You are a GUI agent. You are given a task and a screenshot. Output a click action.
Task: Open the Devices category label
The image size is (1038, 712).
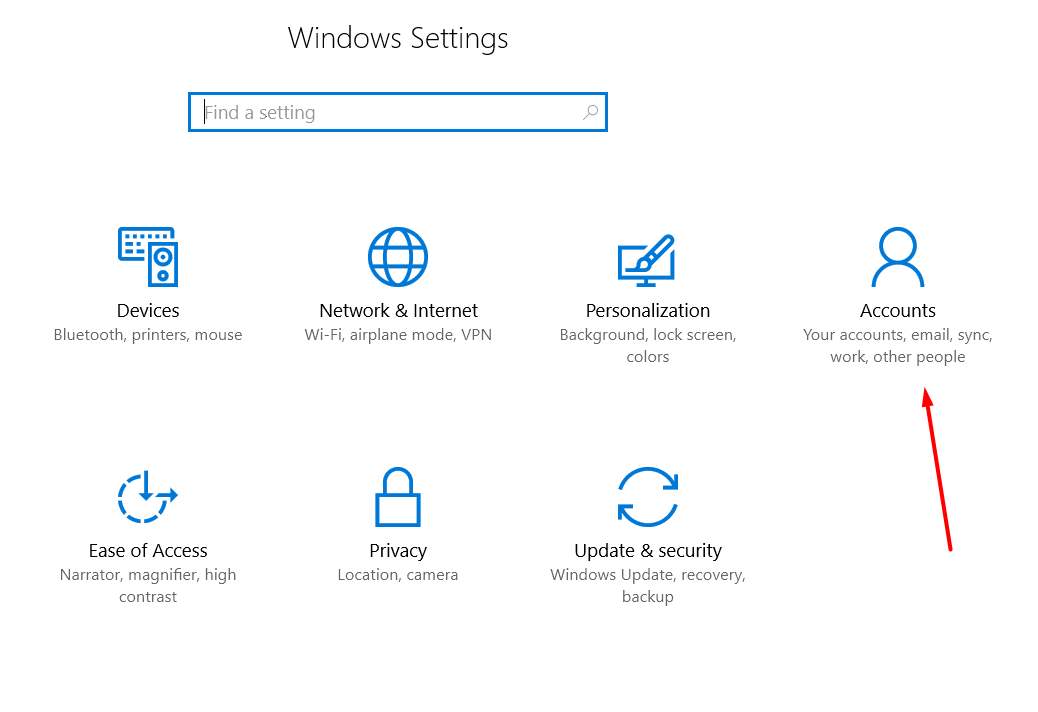(148, 310)
